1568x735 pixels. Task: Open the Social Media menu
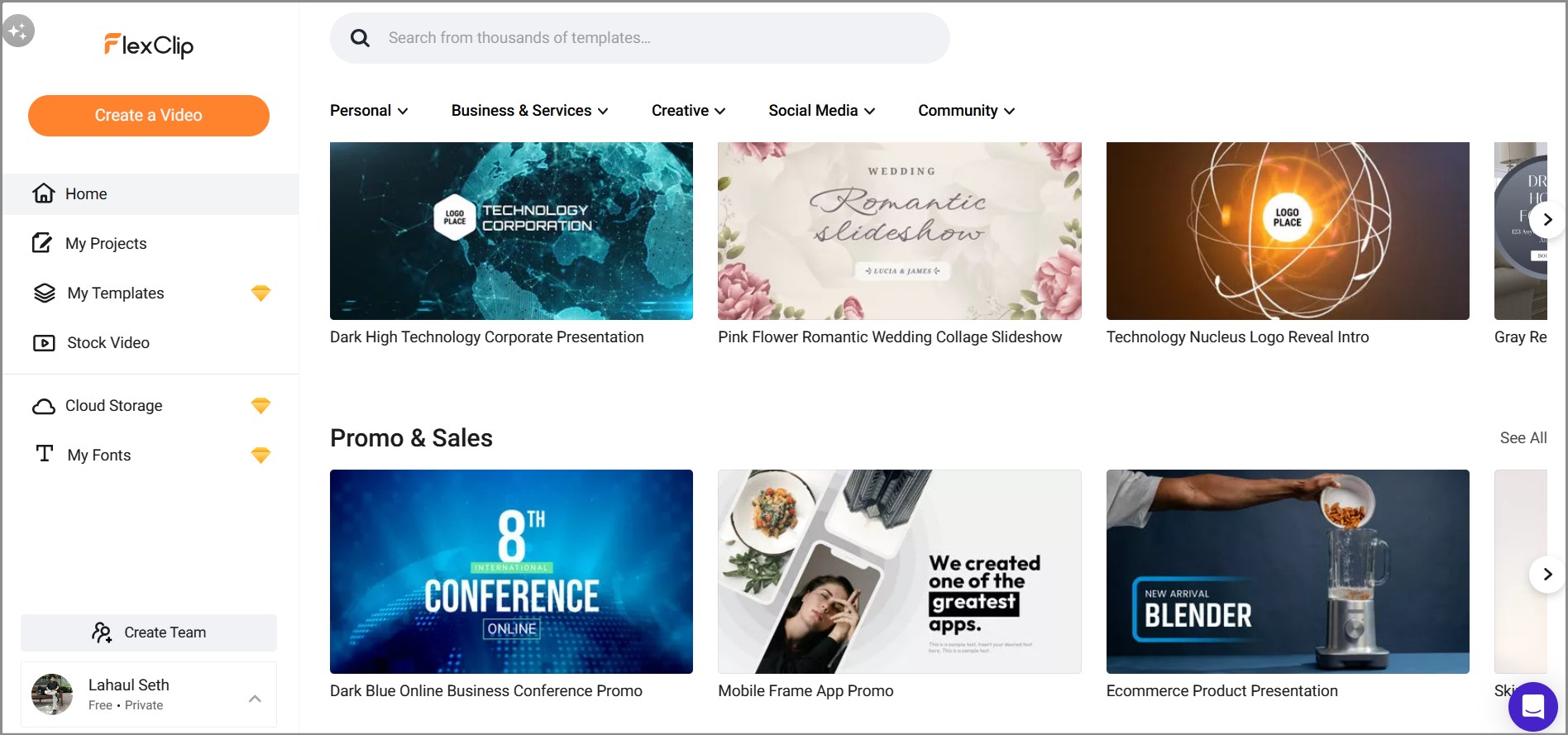coord(821,111)
